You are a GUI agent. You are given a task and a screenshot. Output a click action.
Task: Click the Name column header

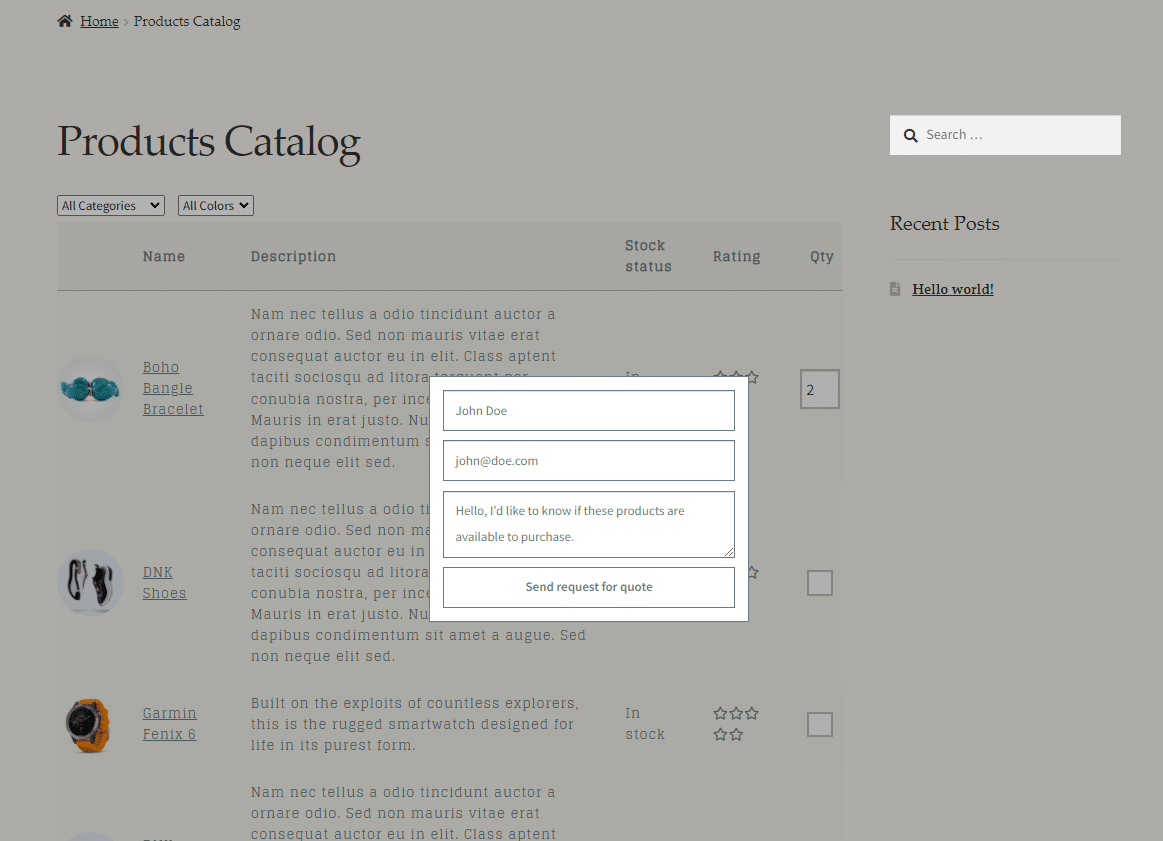(x=164, y=256)
